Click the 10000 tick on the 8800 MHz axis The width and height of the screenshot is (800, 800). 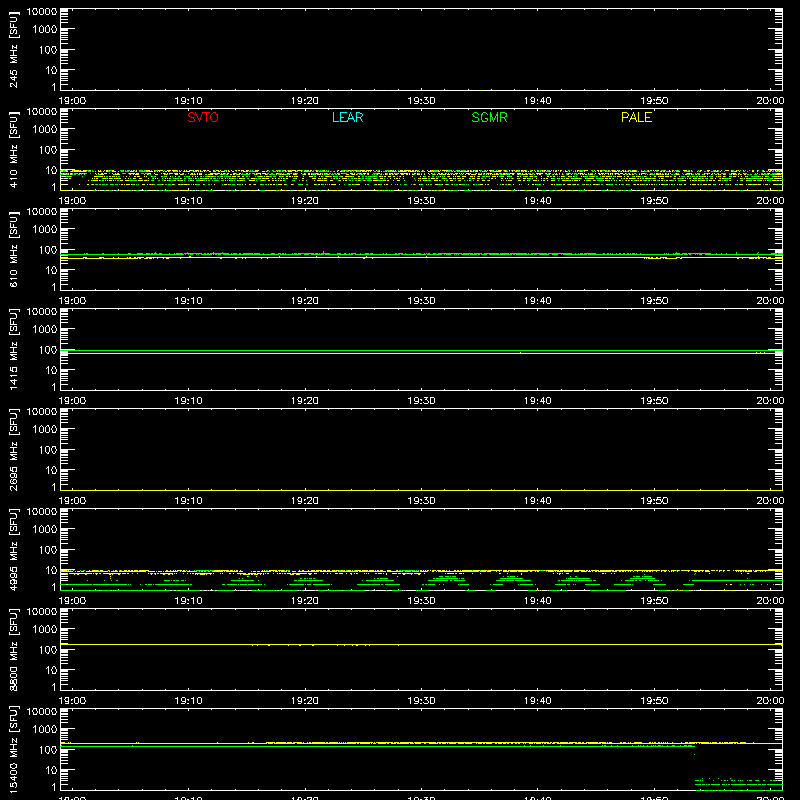point(42,612)
